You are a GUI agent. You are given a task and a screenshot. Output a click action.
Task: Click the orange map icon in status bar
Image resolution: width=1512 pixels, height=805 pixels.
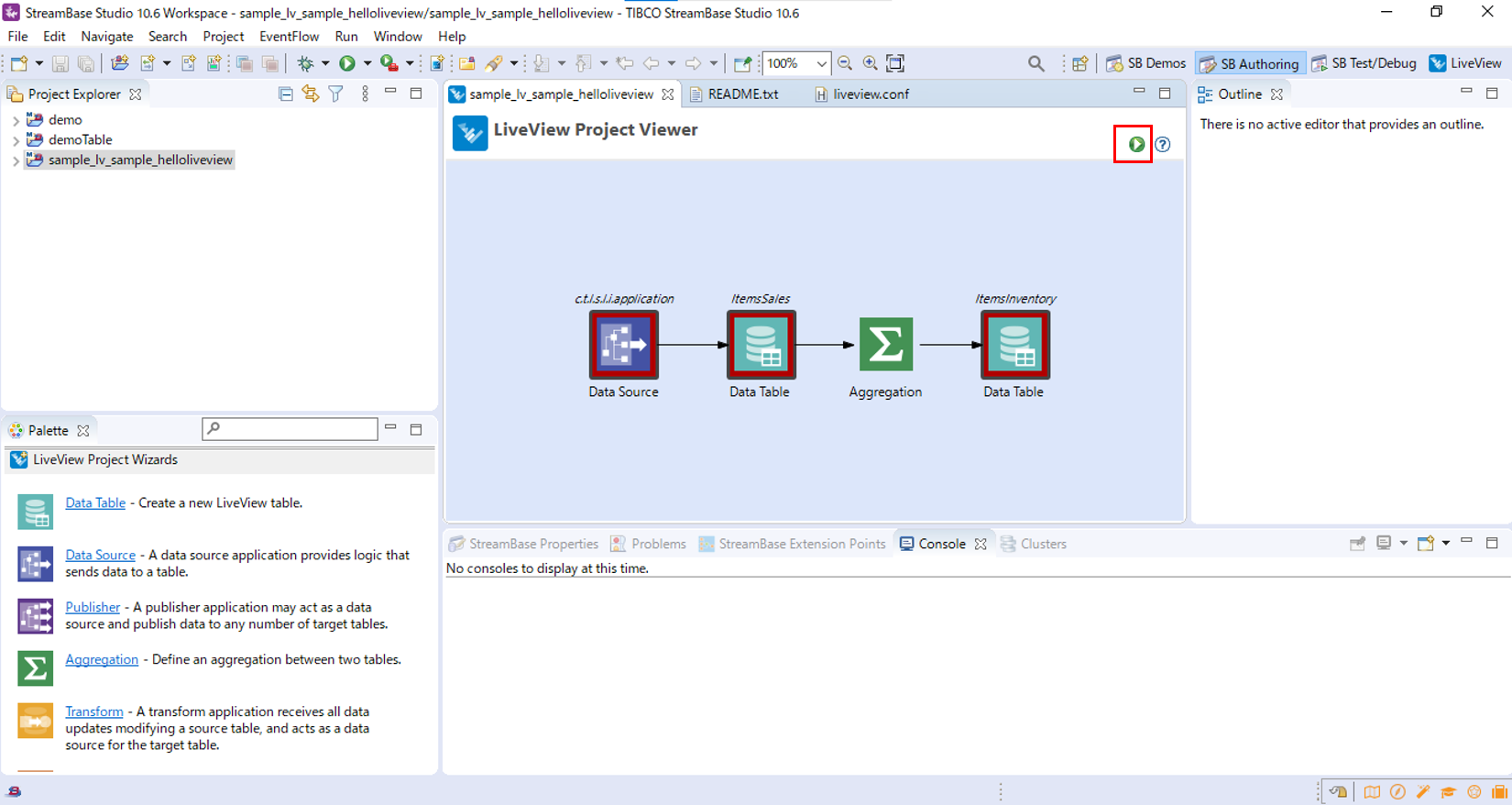click(x=1372, y=792)
